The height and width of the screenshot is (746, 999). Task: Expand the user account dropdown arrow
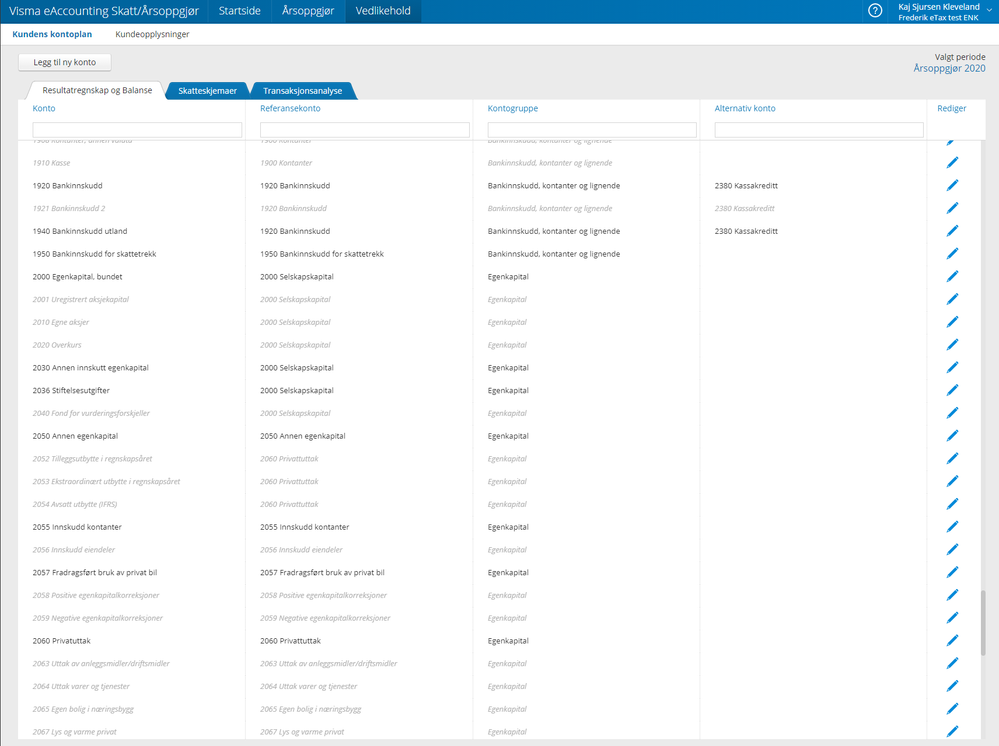[x=989, y=9]
